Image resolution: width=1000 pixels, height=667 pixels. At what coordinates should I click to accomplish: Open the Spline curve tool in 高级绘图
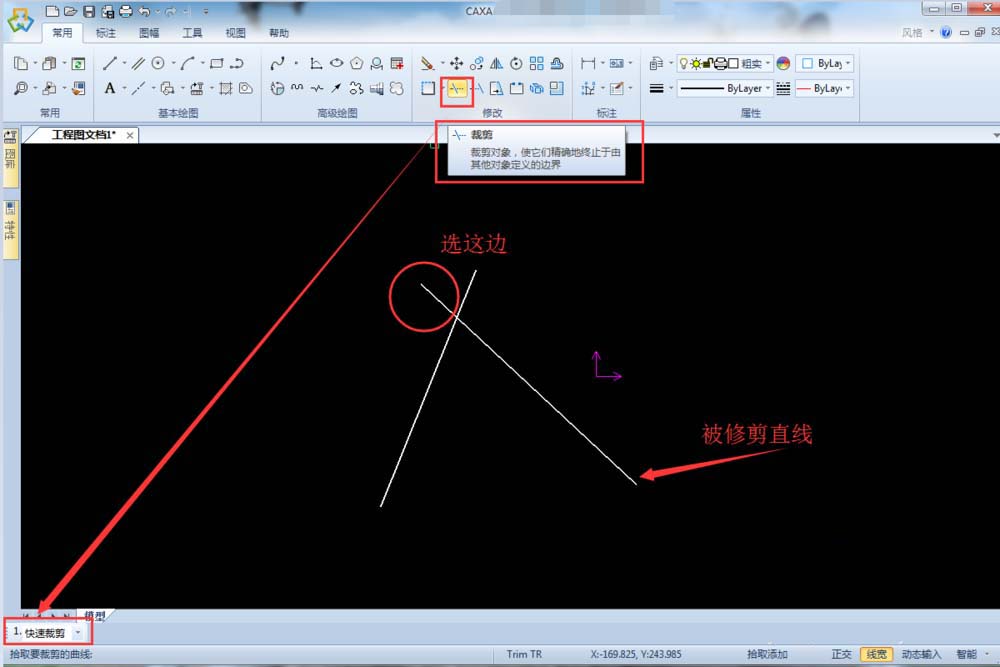pyautogui.click(x=280, y=62)
